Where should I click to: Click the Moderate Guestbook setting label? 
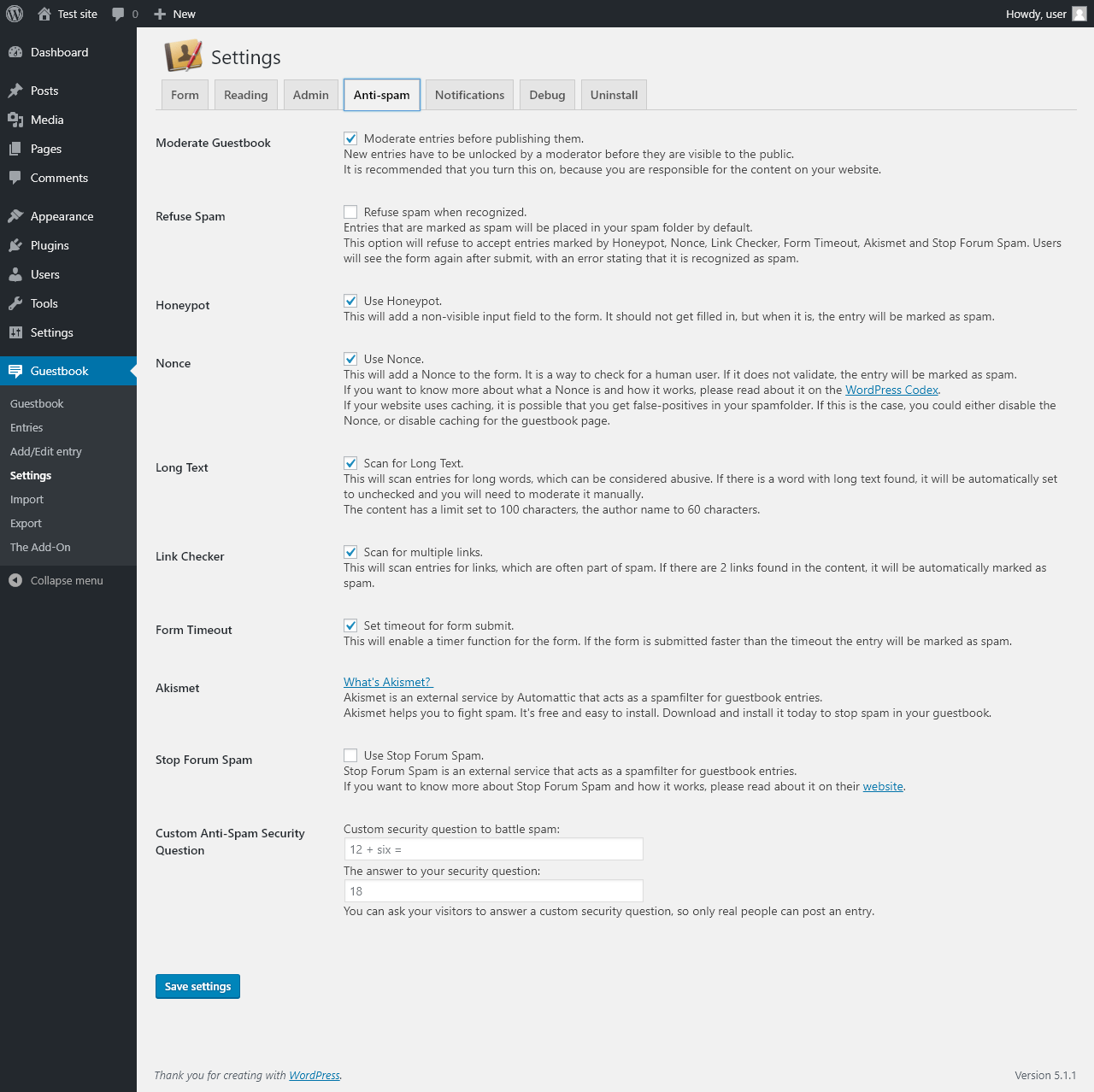click(x=213, y=143)
